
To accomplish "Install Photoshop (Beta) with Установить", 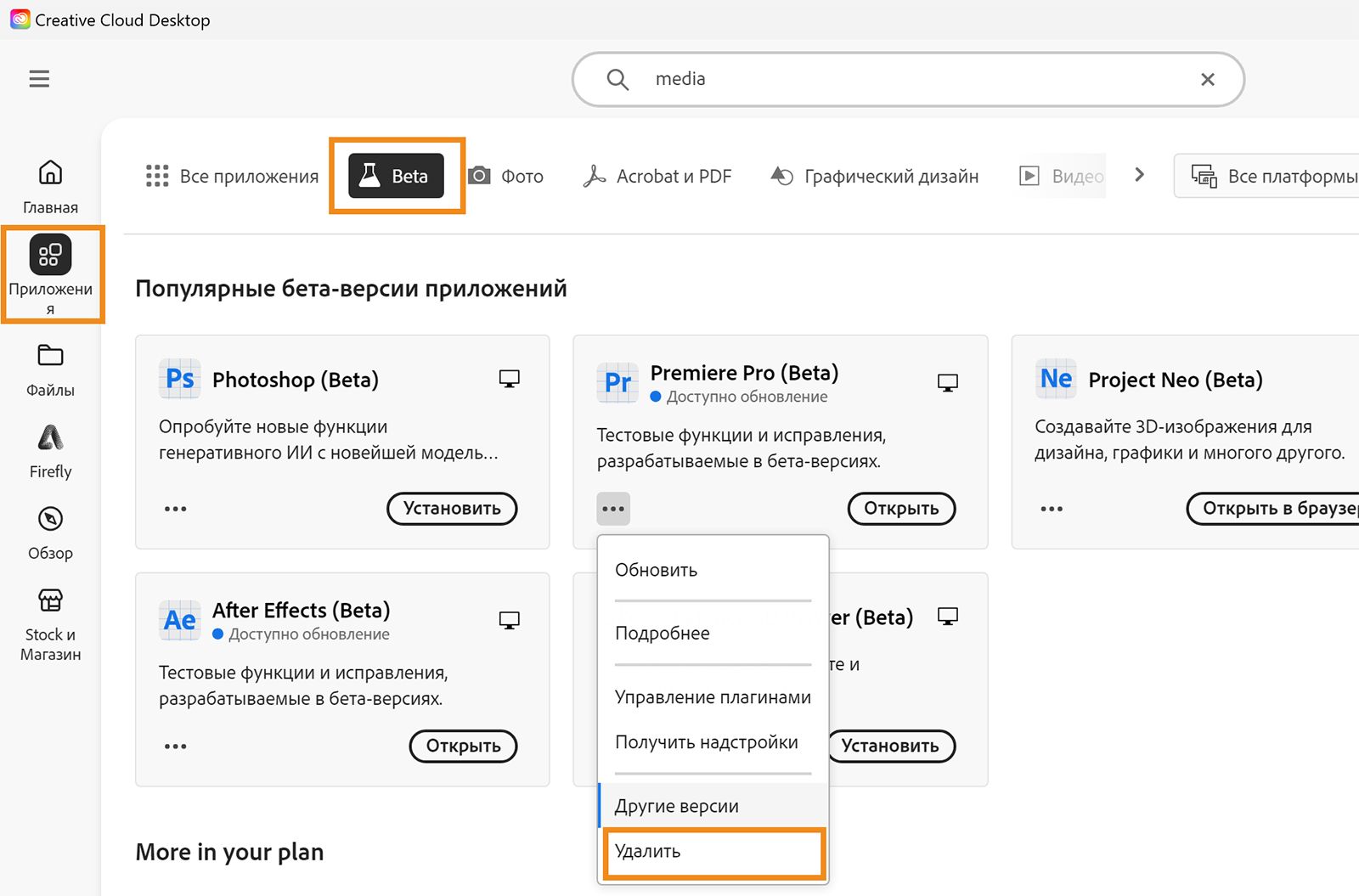I will coord(452,509).
